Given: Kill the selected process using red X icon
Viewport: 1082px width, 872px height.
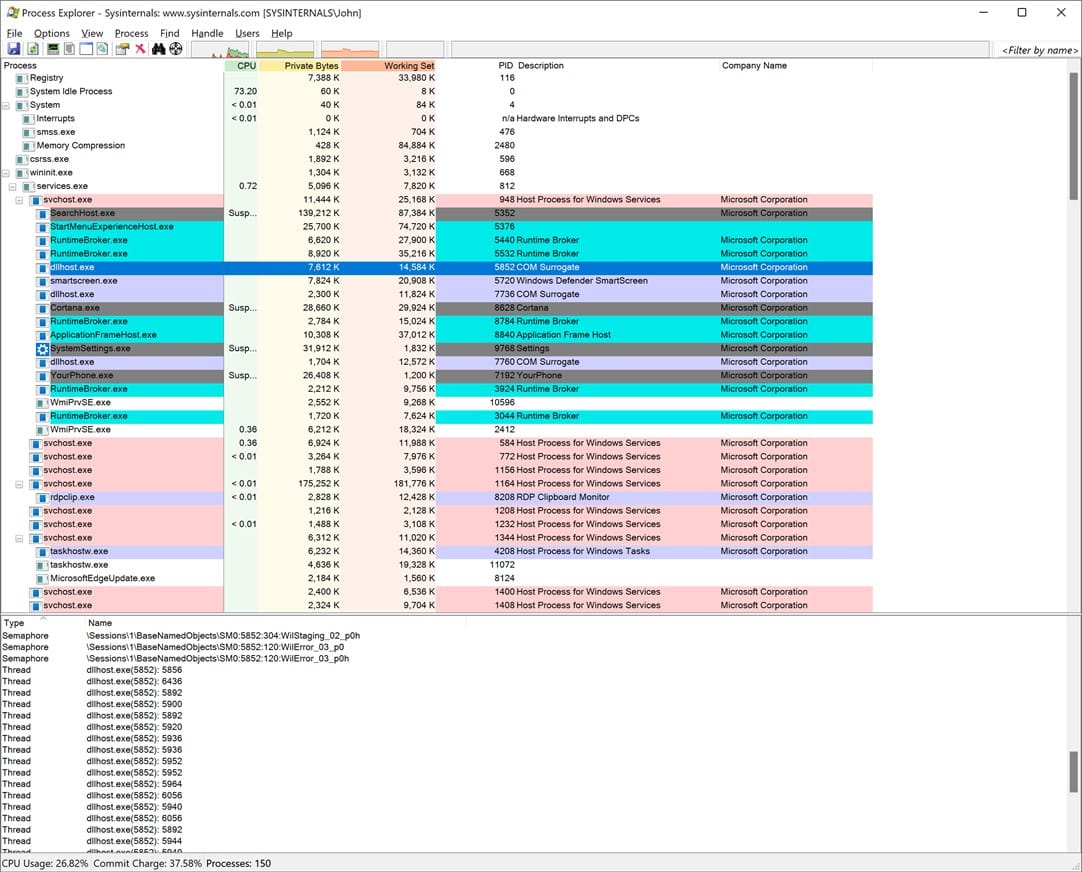Looking at the screenshot, I should tap(138, 48).
